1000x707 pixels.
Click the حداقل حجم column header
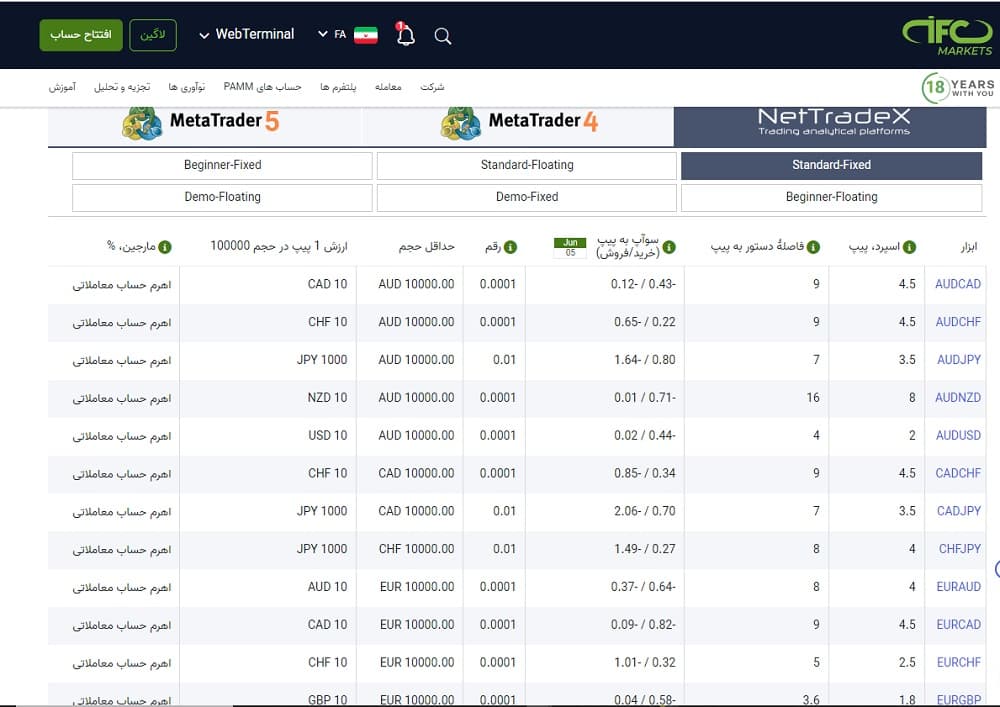click(427, 247)
